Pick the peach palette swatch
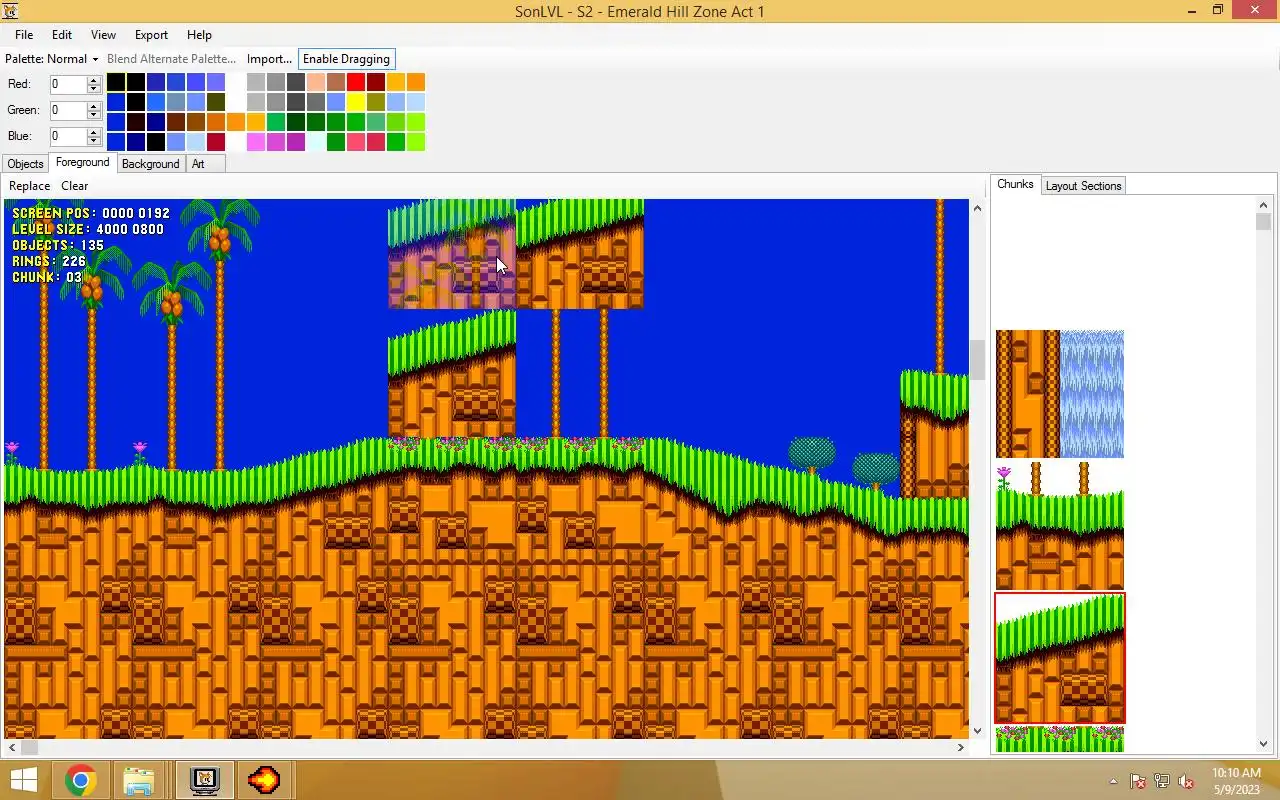This screenshot has height=800, width=1280. [316, 82]
